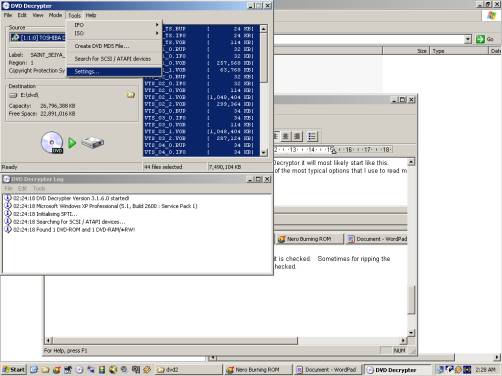The height and width of the screenshot is (376, 502).
Task: Click the '7,490,104 KB' status bar total
Action: pyautogui.click(x=225, y=167)
